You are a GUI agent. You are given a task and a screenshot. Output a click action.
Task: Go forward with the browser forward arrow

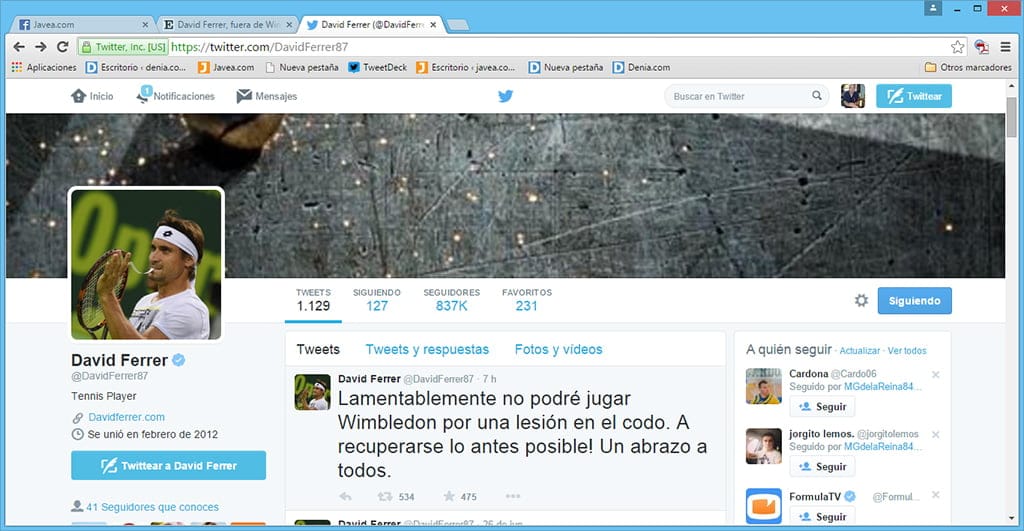click(x=40, y=47)
